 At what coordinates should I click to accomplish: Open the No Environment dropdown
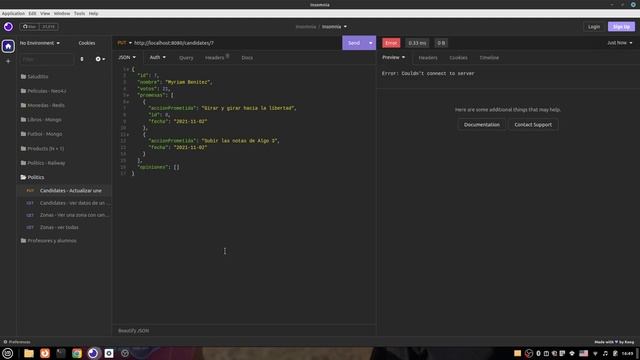coord(40,43)
